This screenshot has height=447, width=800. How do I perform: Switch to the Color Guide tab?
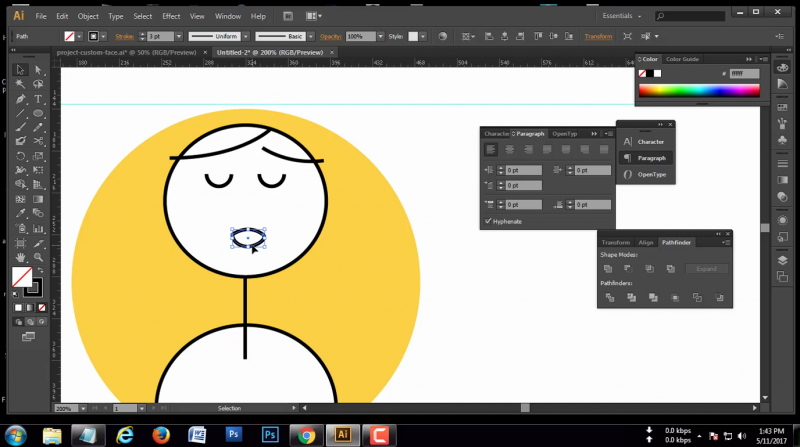[682, 59]
